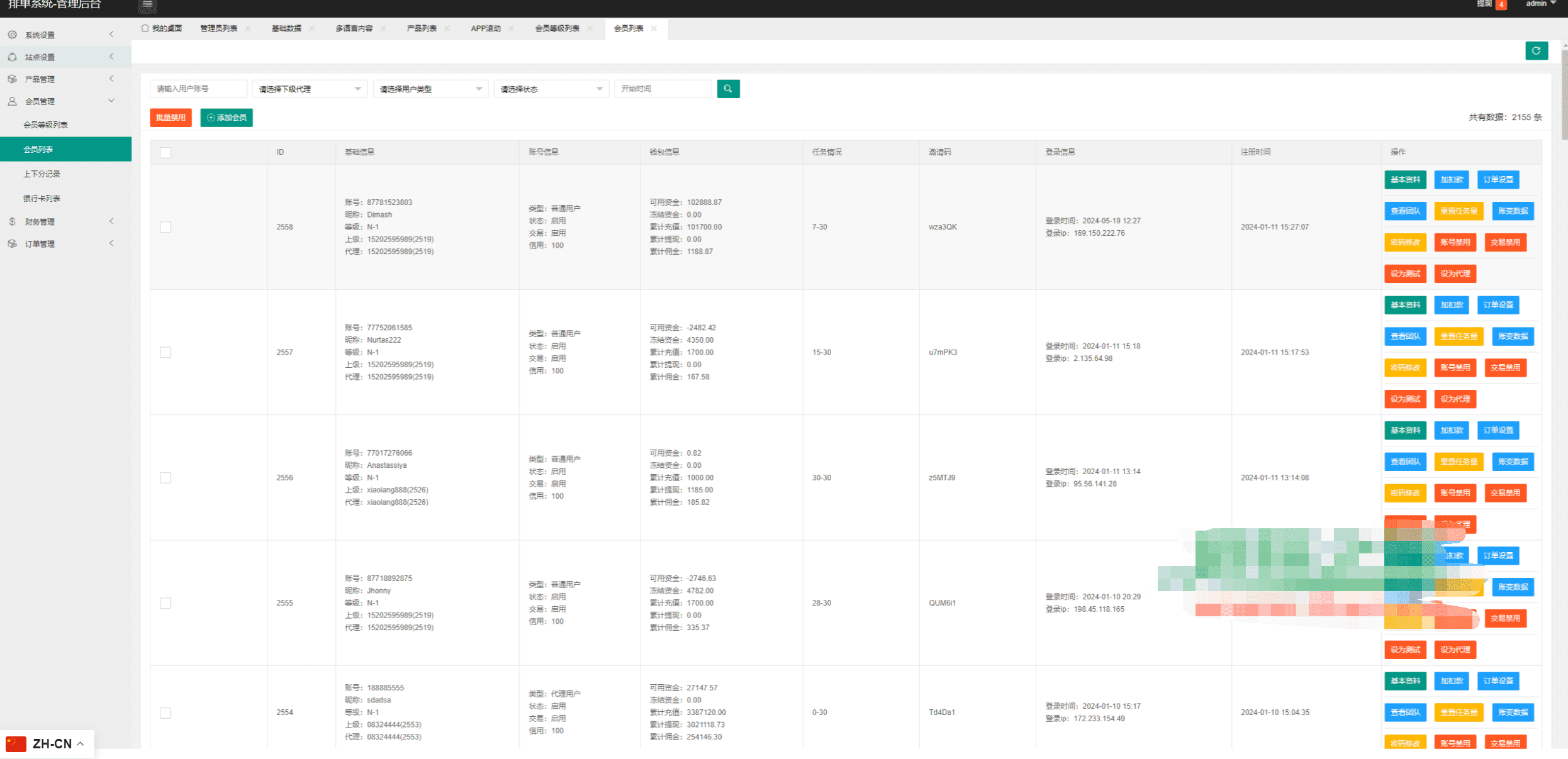1568x759 pixels.
Task: Click the 请输入用户账号 input field
Action: tap(198, 89)
